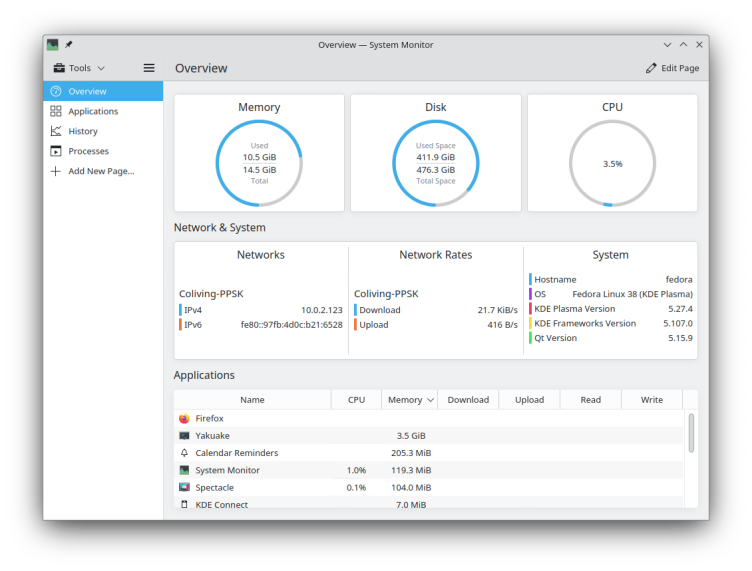
Task: Switch to the Applications page
Action: 93,111
